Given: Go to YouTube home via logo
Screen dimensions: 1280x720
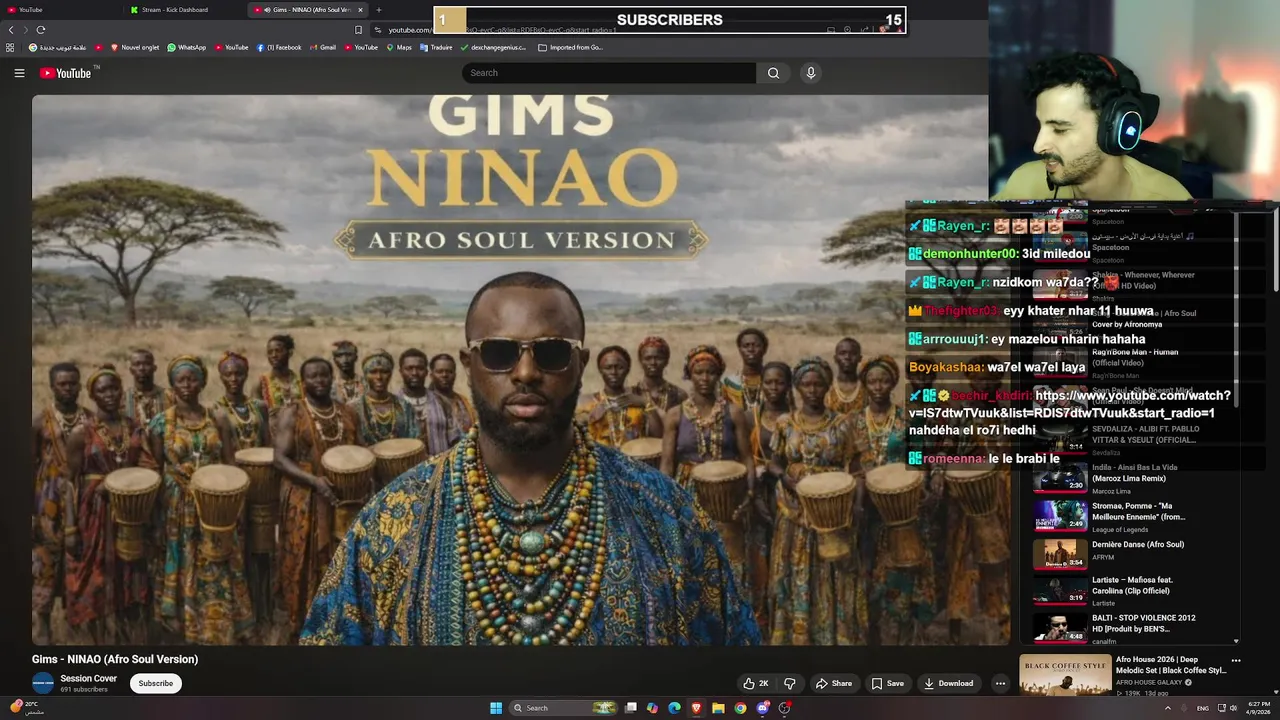Looking at the screenshot, I should click(65, 73).
